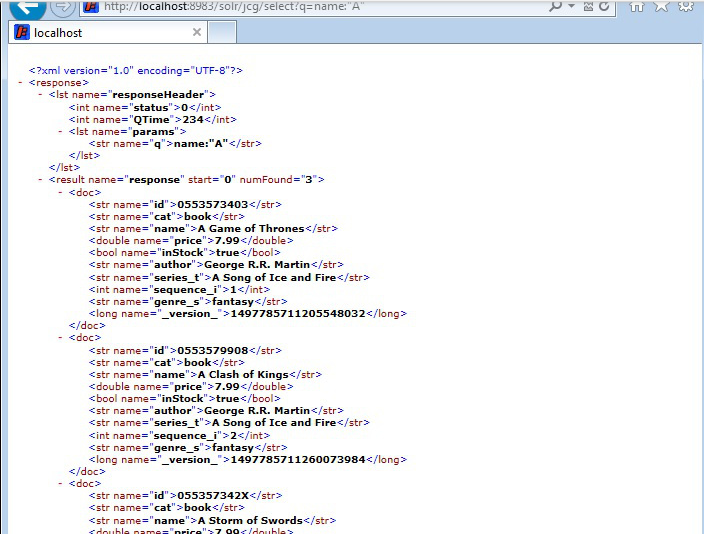The width and height of the screenshot is (704, 534).
Task: Click the xml version declaration line
Action: click(x=136, y=71)
